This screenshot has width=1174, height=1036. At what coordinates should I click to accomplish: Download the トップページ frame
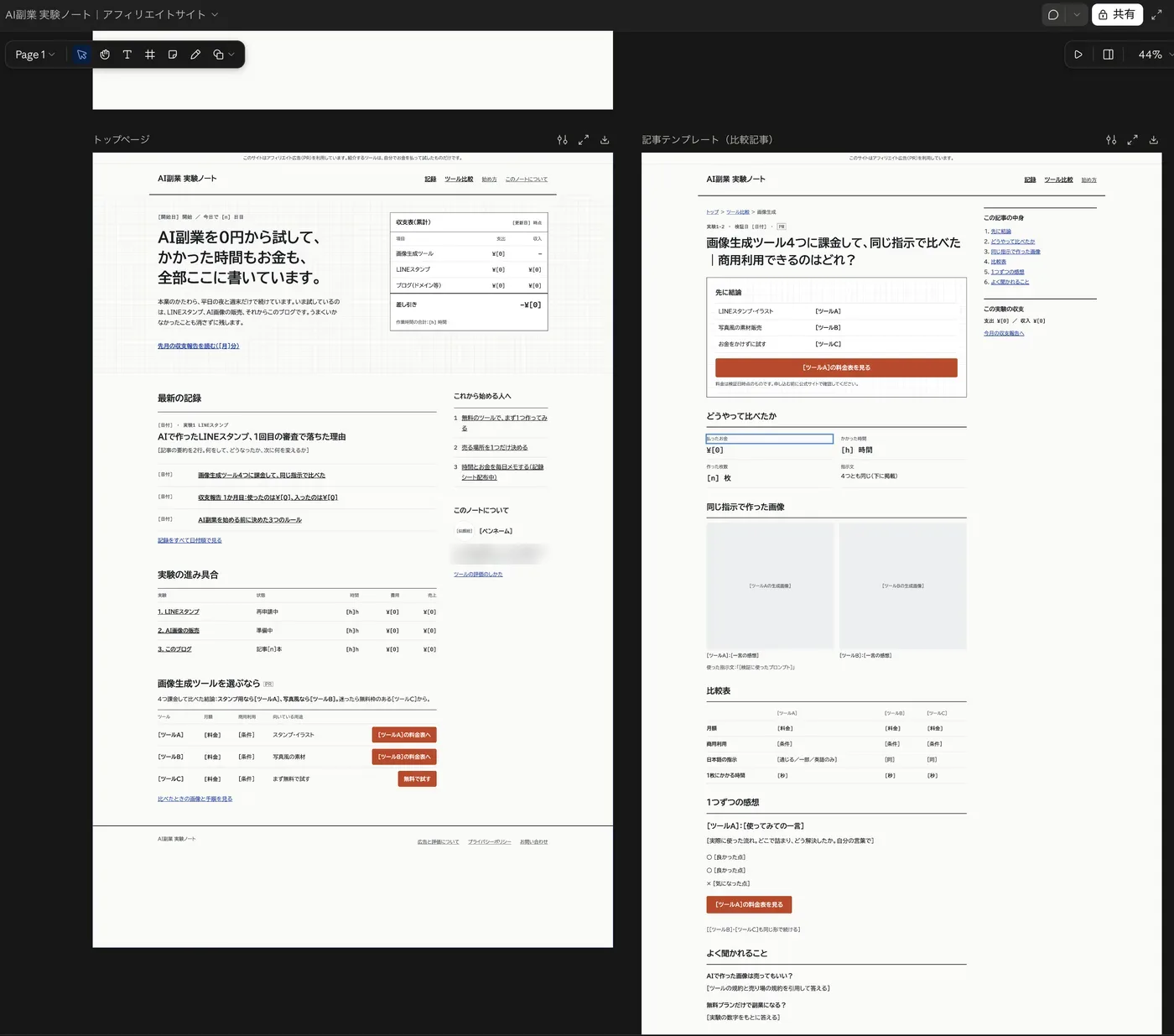(x=605, y=140)
